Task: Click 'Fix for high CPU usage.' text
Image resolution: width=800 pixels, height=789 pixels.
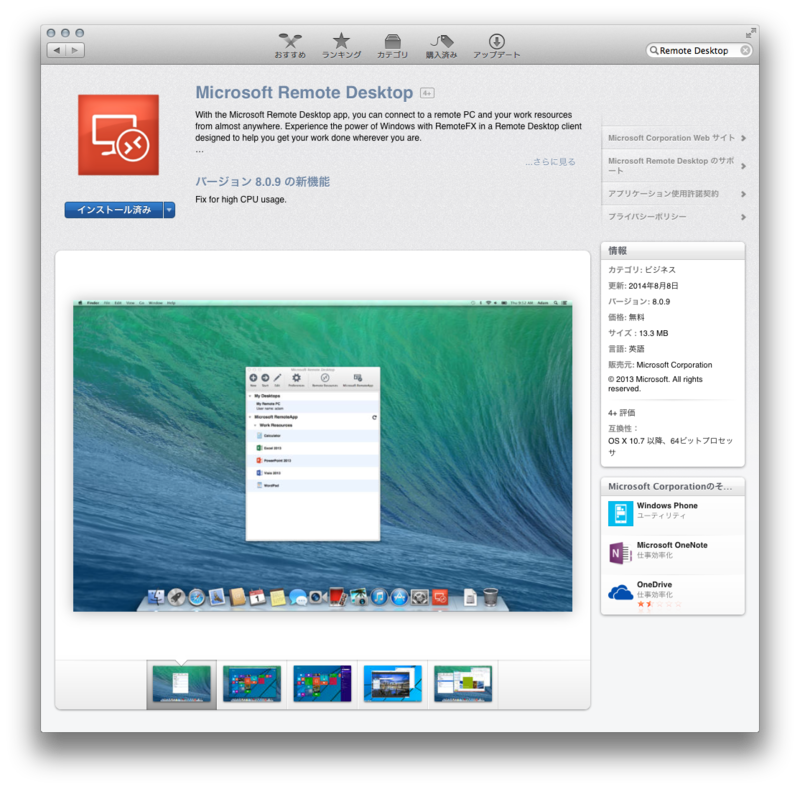Action: [x=241, y=200]
